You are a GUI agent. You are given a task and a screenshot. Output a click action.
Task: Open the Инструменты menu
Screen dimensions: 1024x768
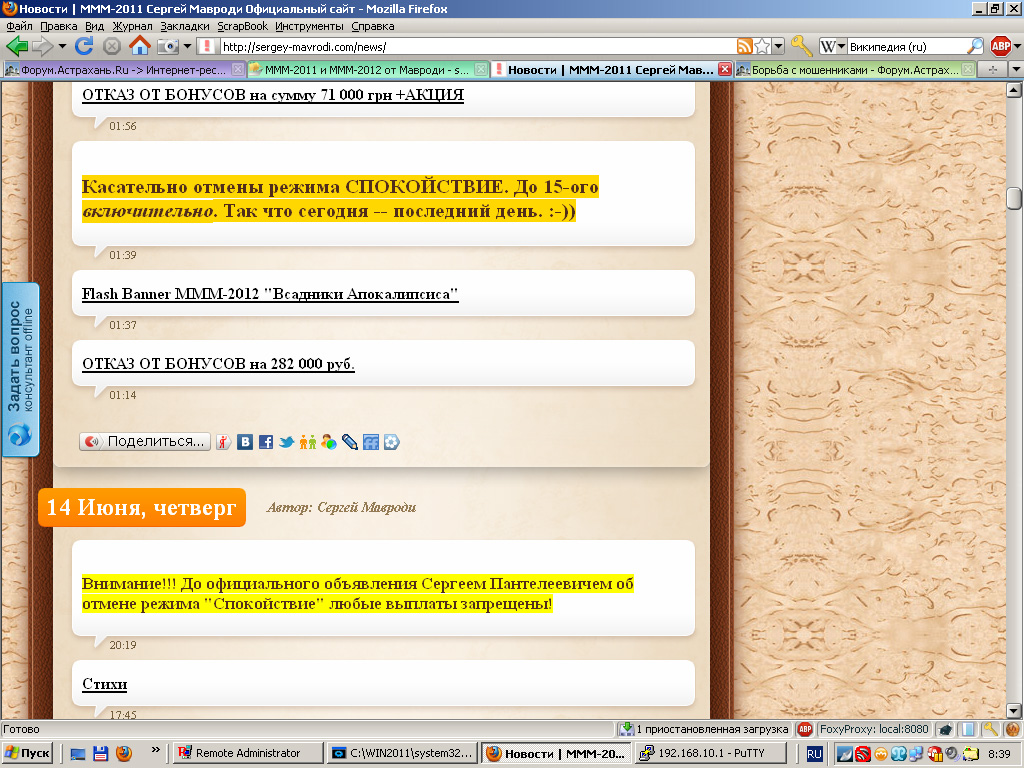pos(309,26)
